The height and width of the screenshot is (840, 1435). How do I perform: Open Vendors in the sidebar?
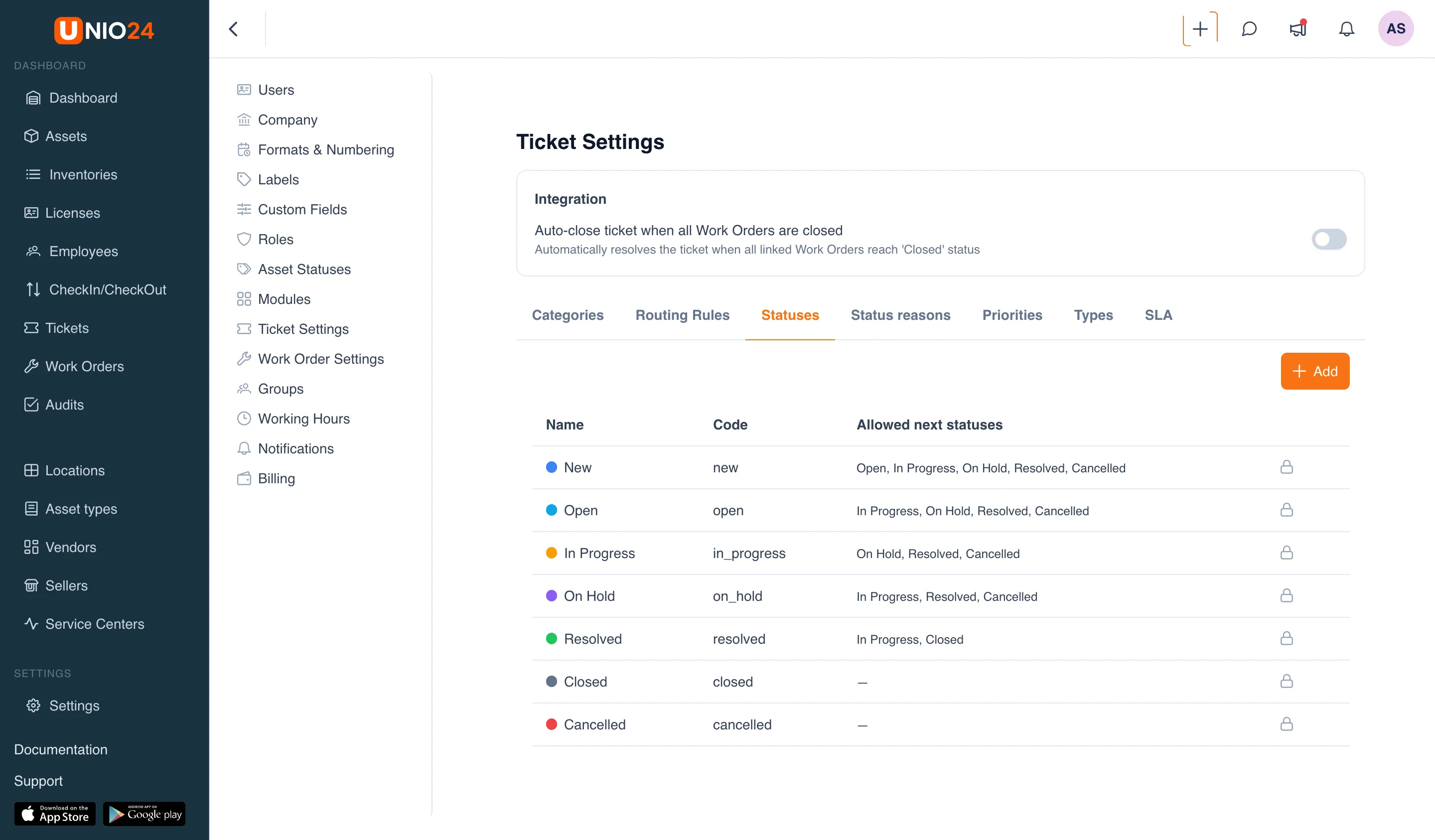(x=60, y=547)
